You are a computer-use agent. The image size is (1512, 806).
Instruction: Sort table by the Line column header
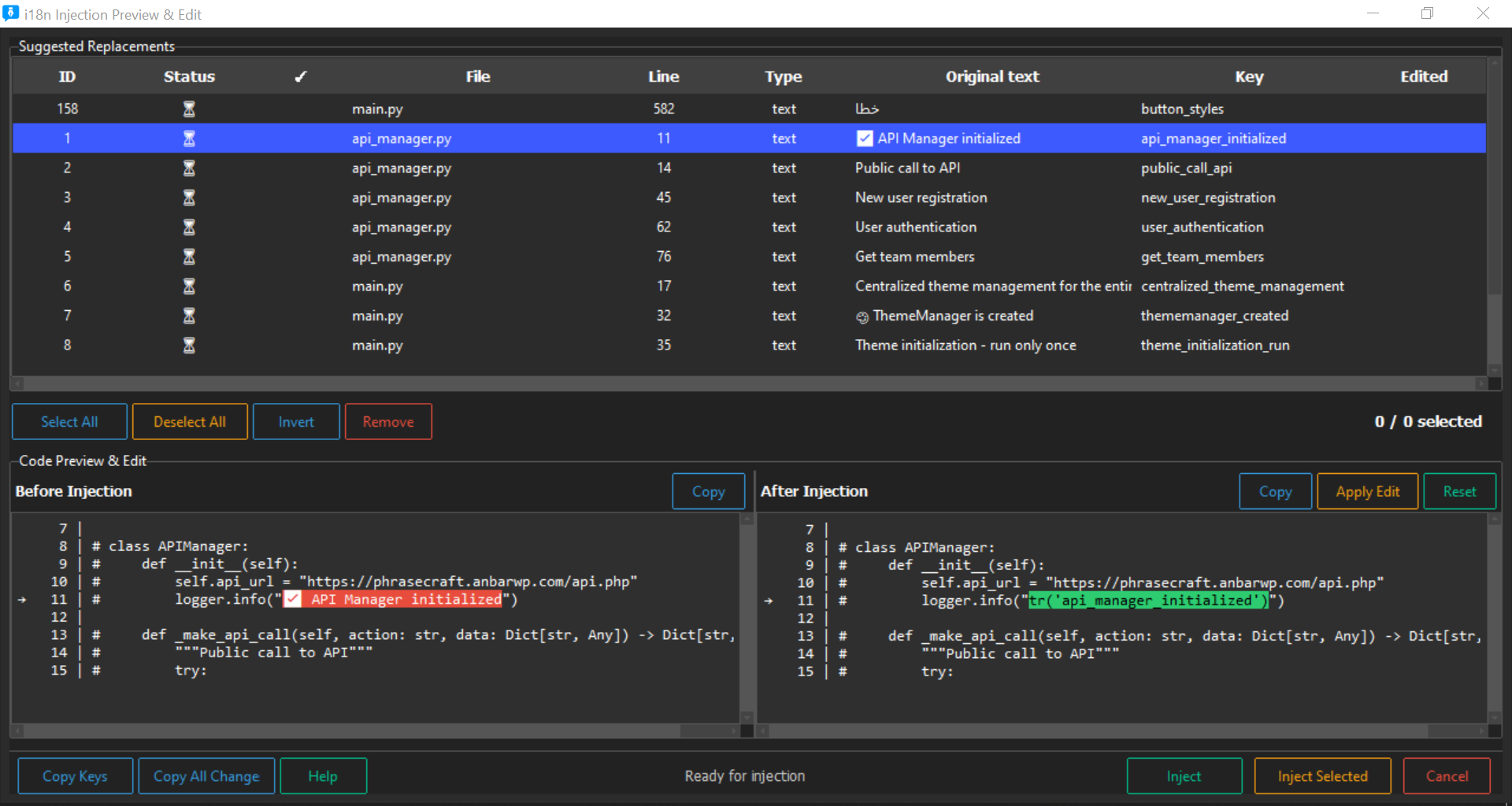[x=663, y=76]
